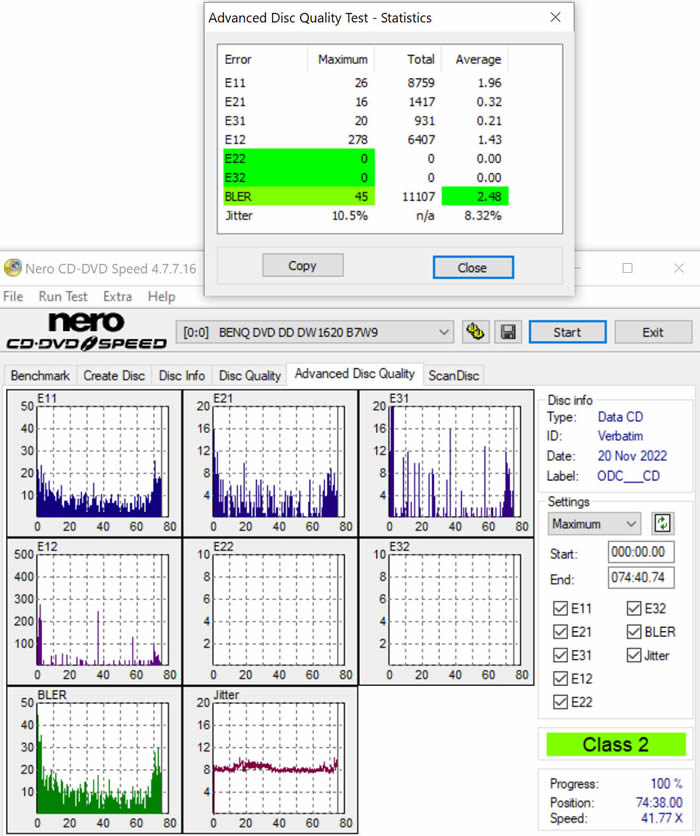Click the Jitter graph

(270, 760)
